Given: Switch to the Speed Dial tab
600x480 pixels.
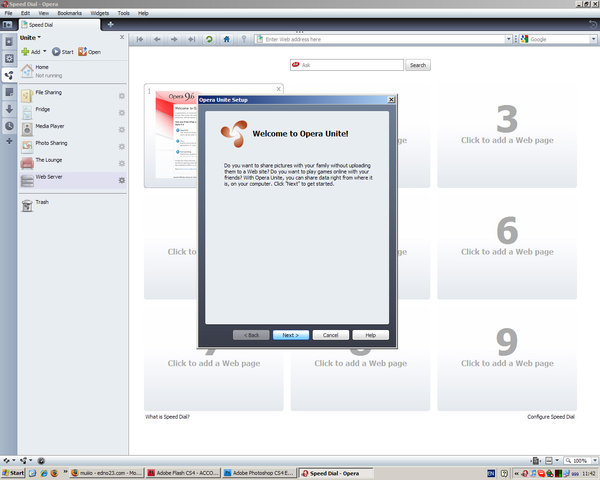Looking at the screenshot, I should [x=59, y=25].
